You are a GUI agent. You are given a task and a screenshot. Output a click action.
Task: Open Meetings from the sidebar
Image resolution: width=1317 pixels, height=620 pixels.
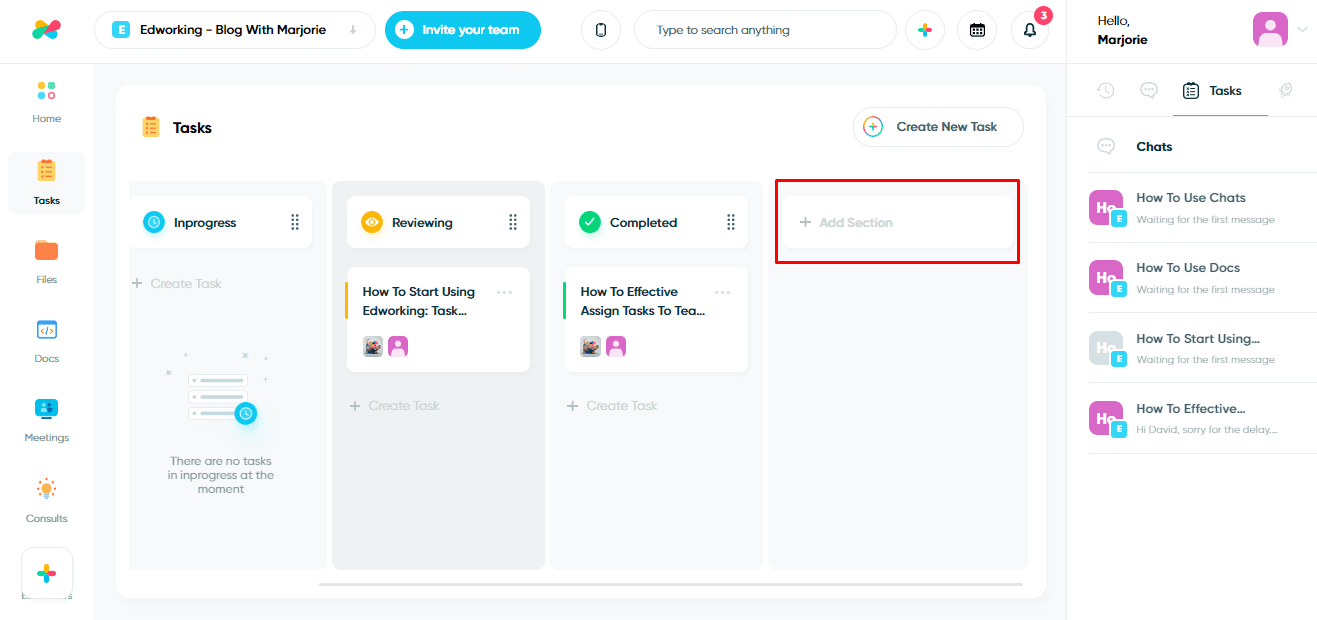(46, 420)
